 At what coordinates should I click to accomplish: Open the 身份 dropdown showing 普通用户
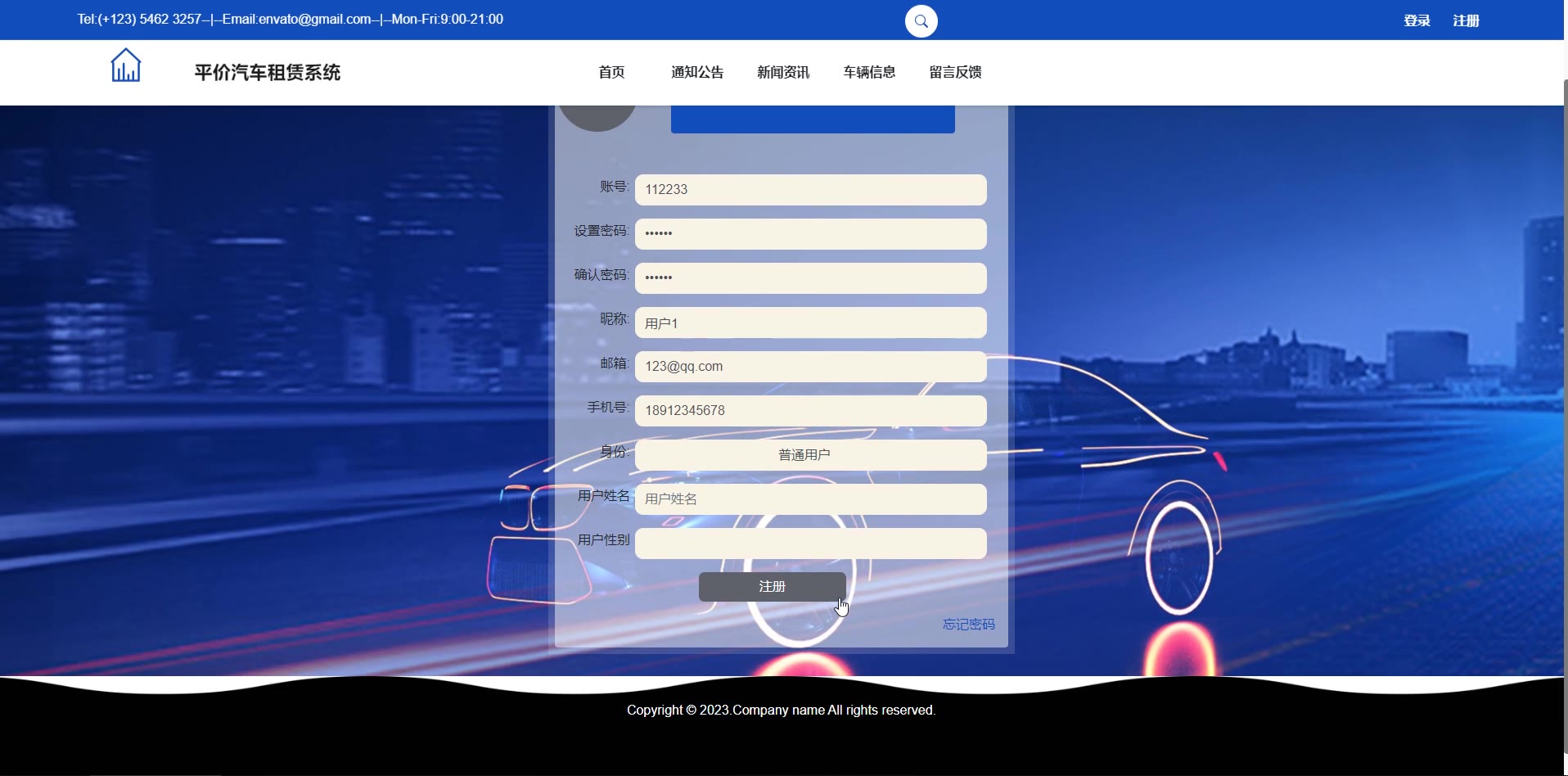pyautogui.click(x=811, y=455)
